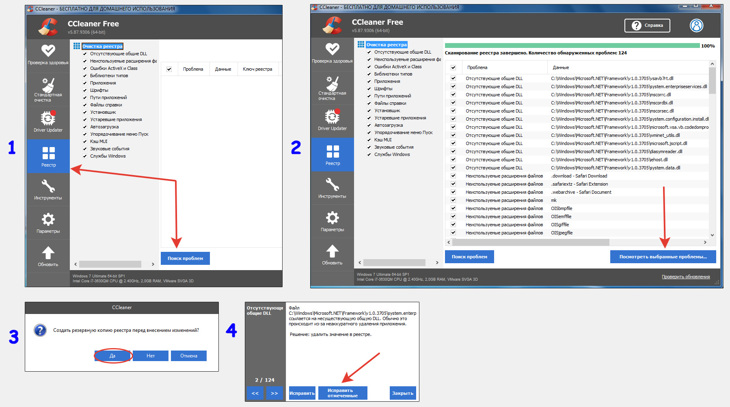Click Закрыть button in dialog 4
Viewport: 730px width, 407px height.
coord(403,393)
